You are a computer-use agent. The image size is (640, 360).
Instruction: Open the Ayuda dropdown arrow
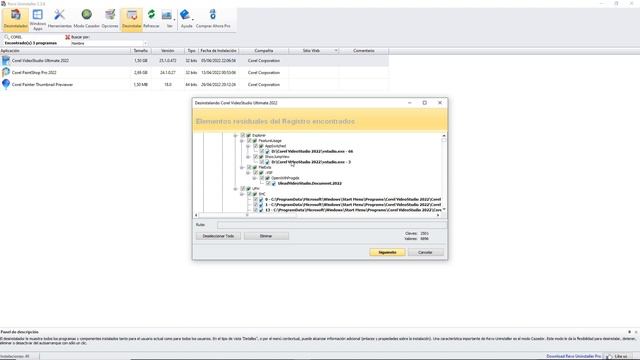pos(192,20)
